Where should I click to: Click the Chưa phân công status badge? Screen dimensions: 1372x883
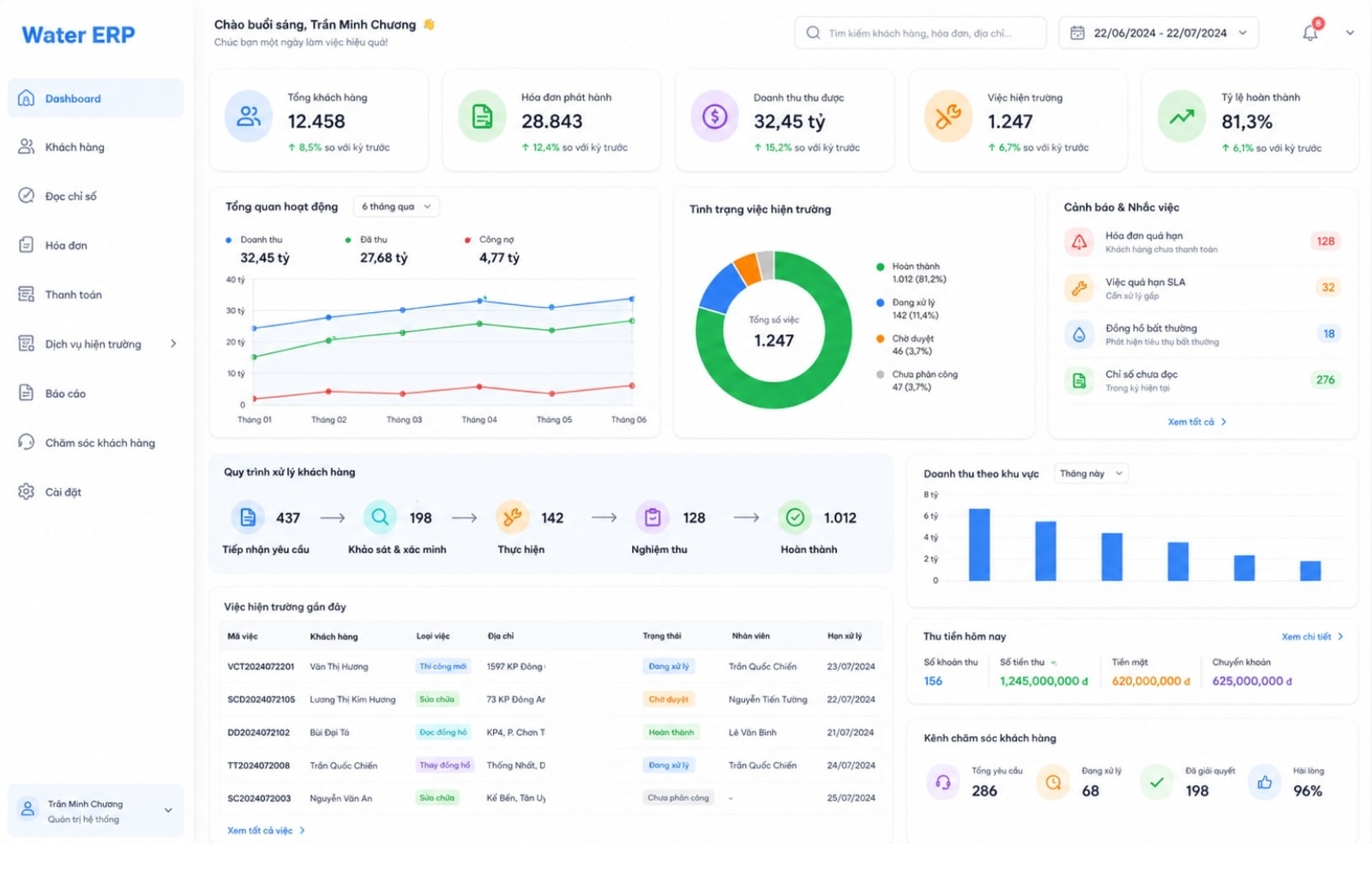coord(678,798)
